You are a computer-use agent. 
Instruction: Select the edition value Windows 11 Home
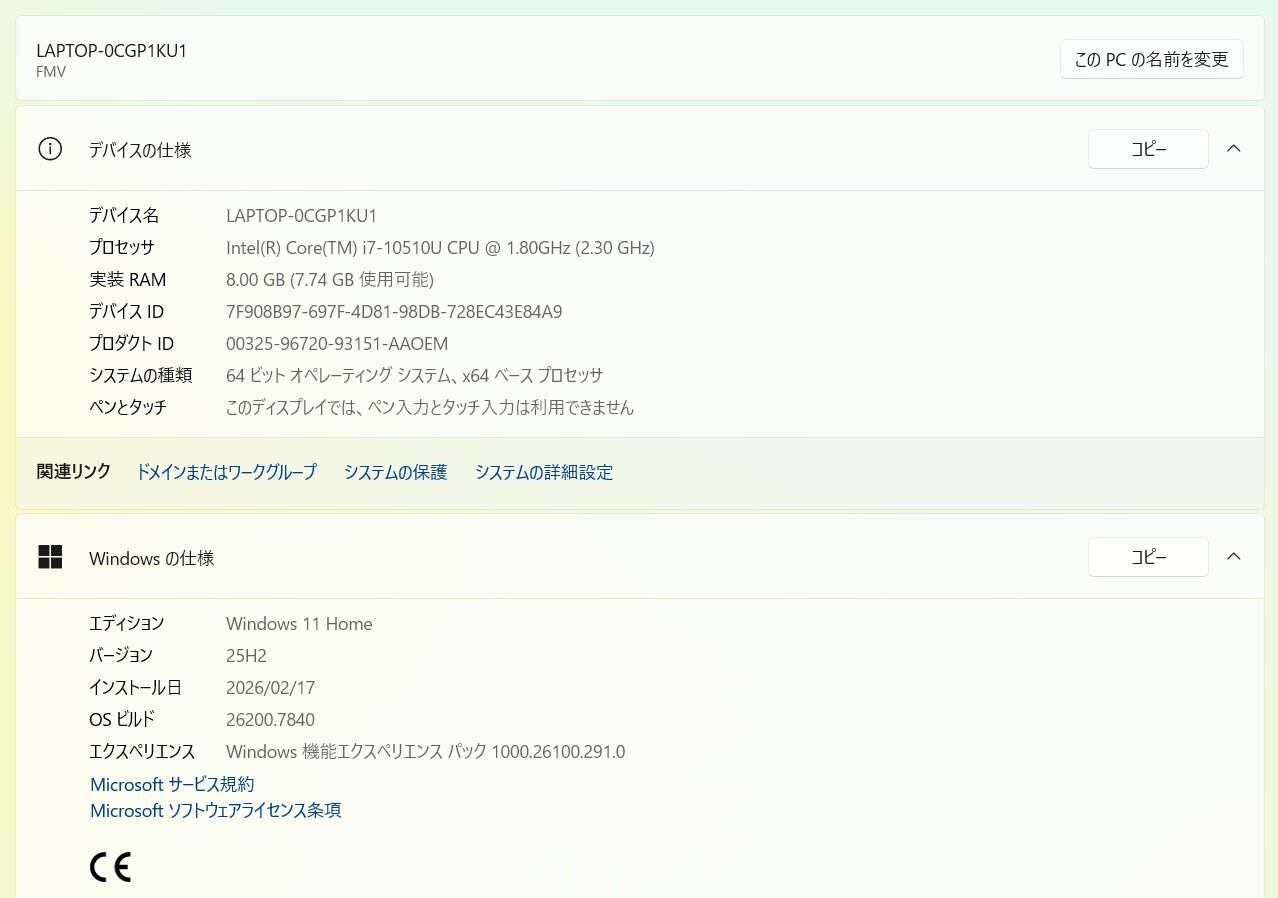click(x=299, y=624)
